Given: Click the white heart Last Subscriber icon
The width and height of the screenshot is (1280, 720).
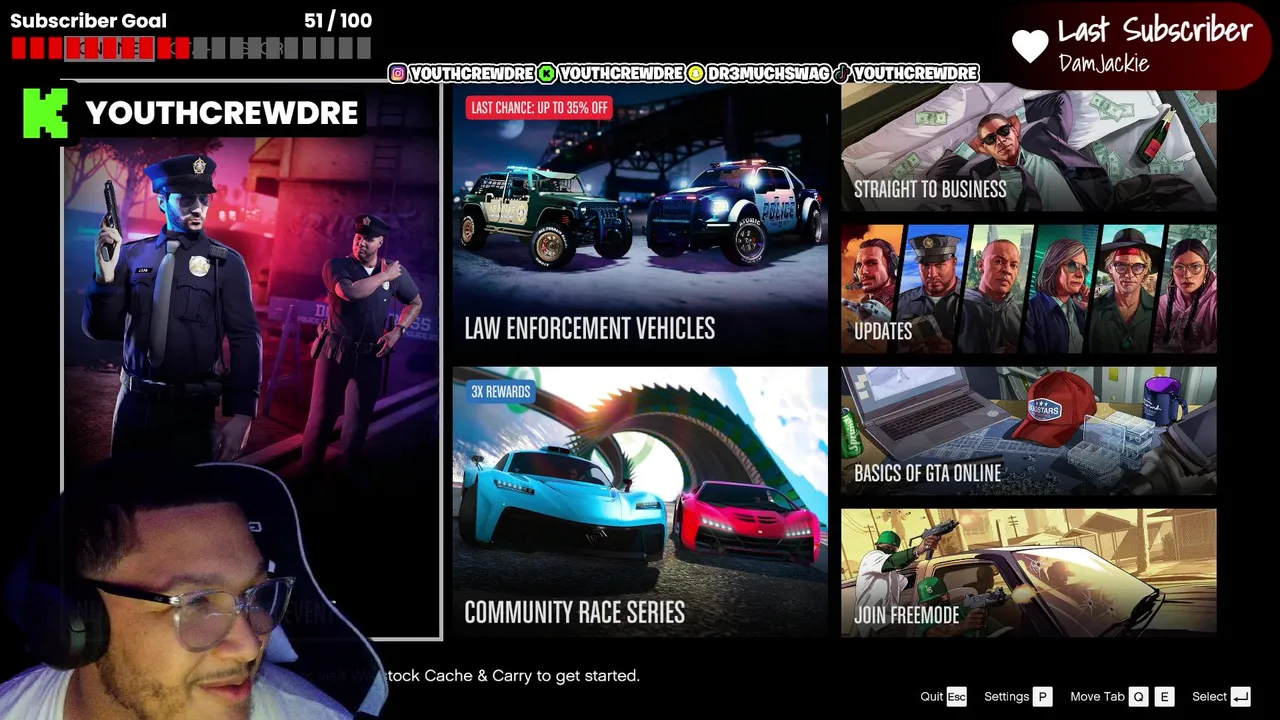Looking at the screenshot, I should point(1030,45).
